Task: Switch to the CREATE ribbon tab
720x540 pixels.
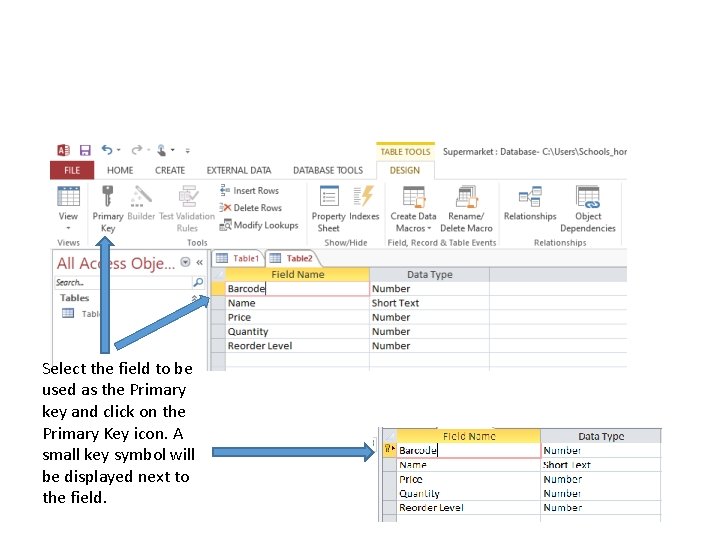Action: click(170, 170)
